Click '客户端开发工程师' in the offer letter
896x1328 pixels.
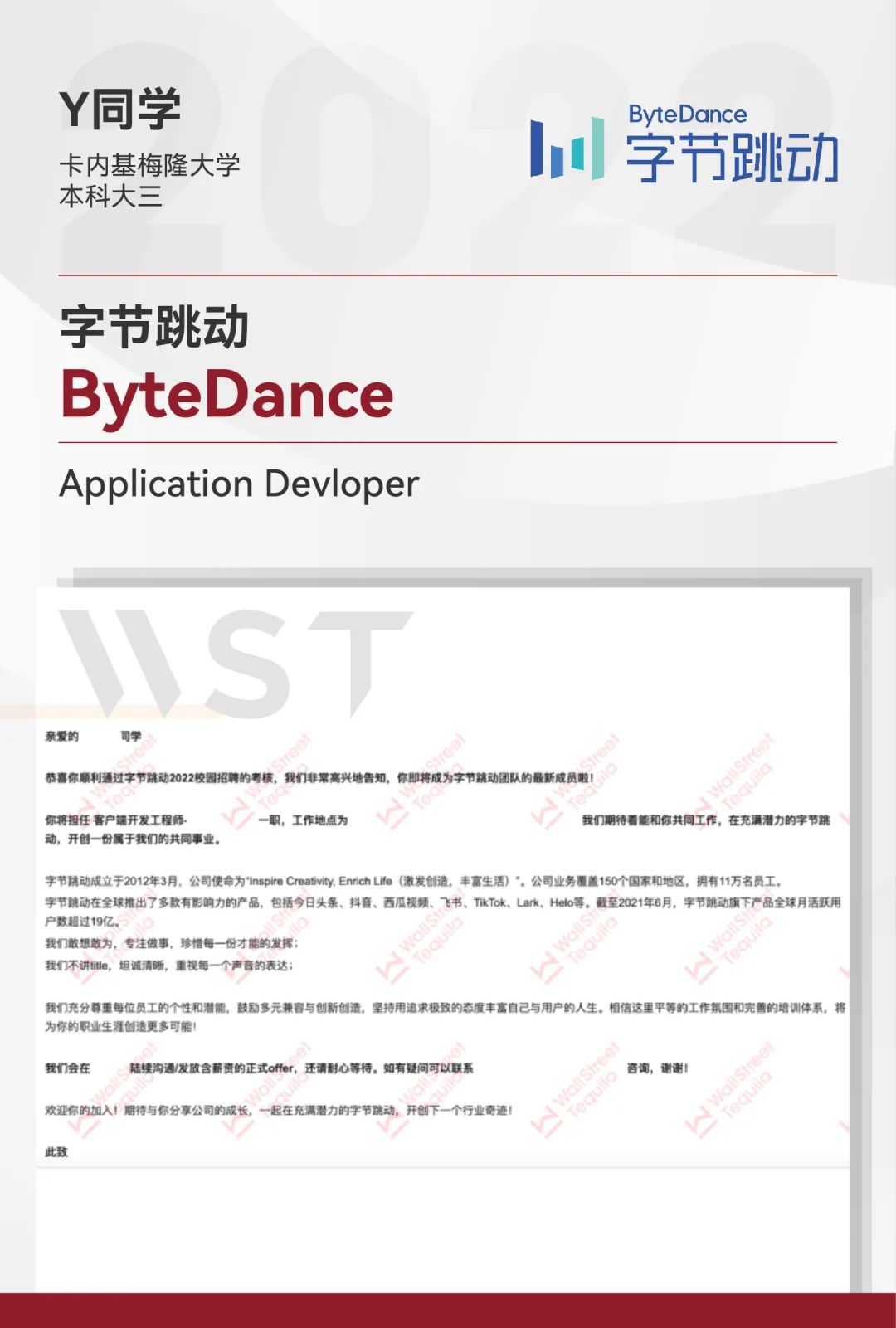[139, 820]
